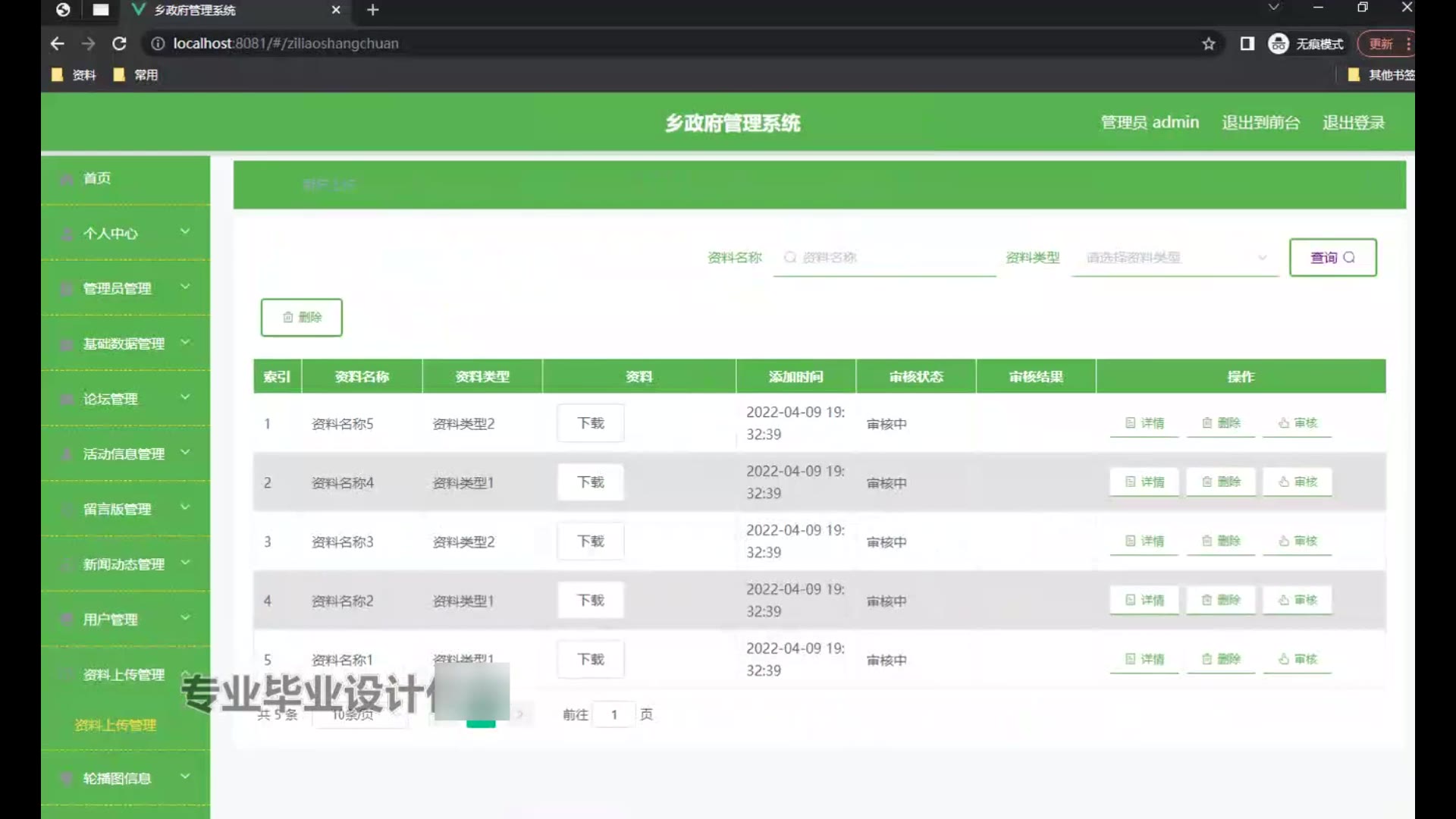The image size is (1456, 819).
Task: Open 详情 for row 3
Action: pyautogui.click(x=1144, y=541)
